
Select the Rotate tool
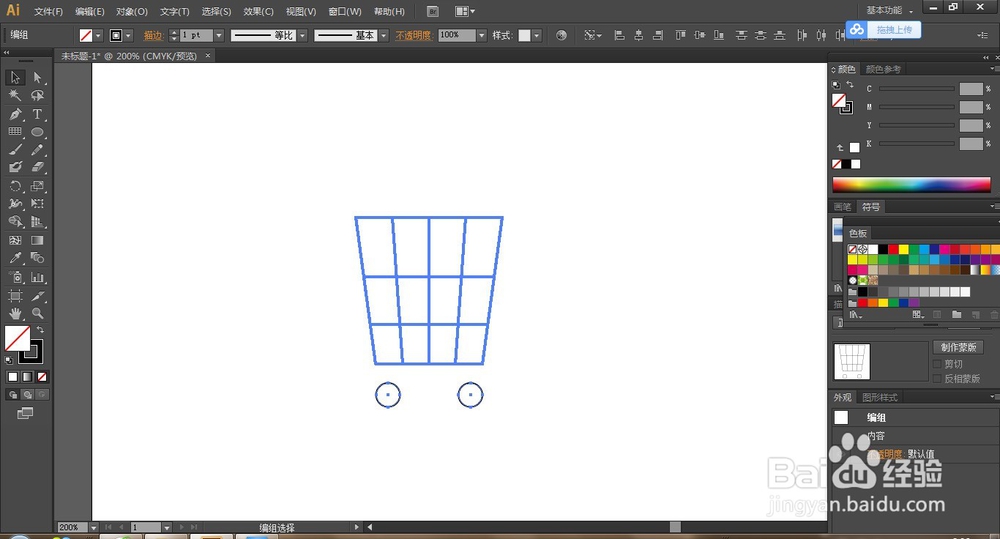coord(15,186)
